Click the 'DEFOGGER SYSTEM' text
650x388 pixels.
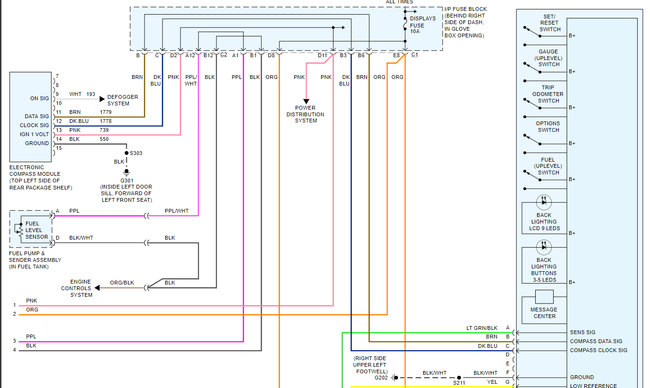pos(122,100)
